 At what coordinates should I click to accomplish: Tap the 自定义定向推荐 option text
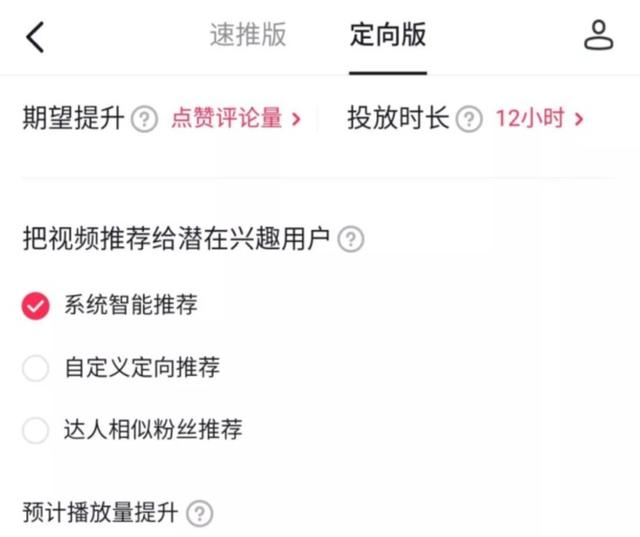point(142,368)
